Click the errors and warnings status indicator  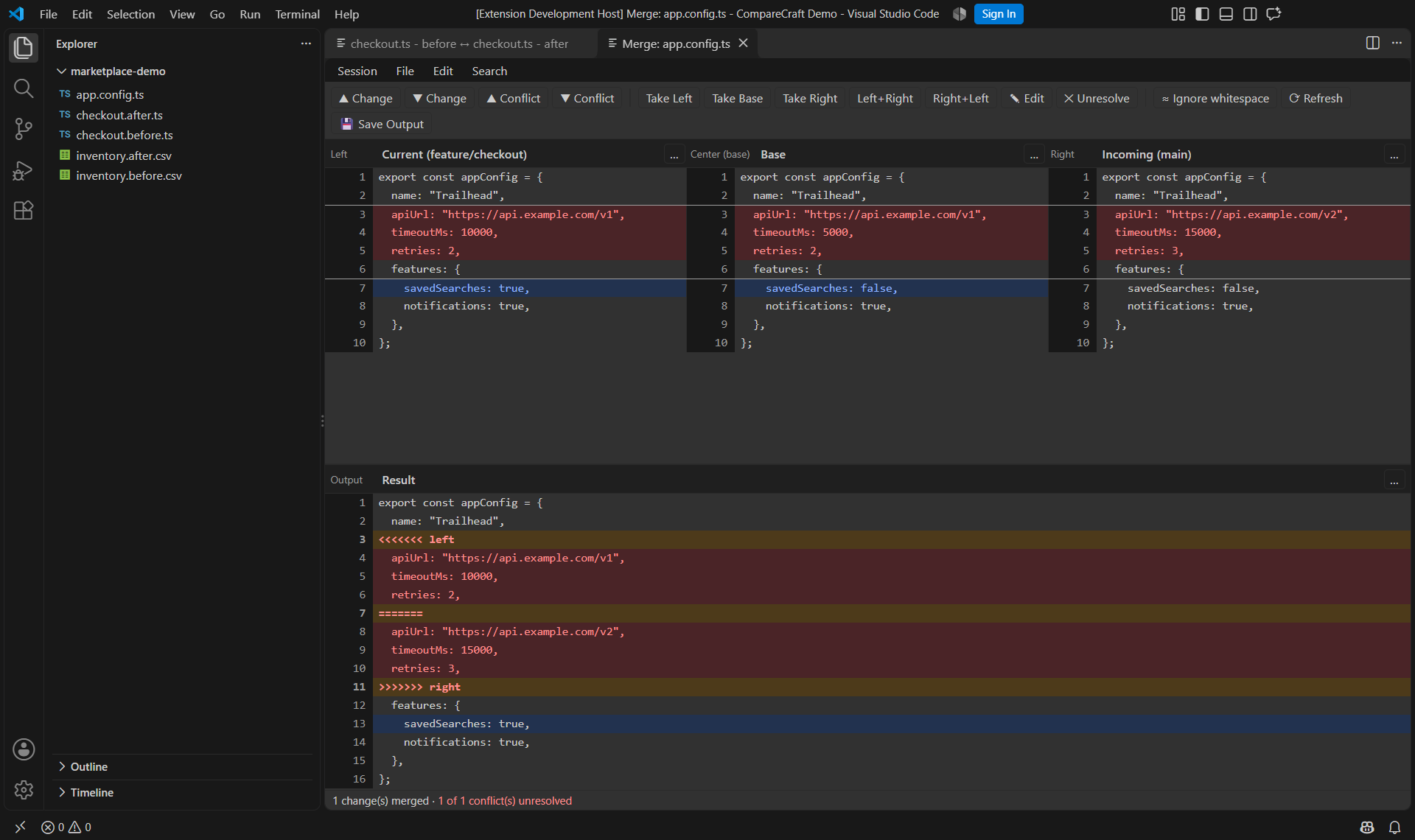pos(66,827)
